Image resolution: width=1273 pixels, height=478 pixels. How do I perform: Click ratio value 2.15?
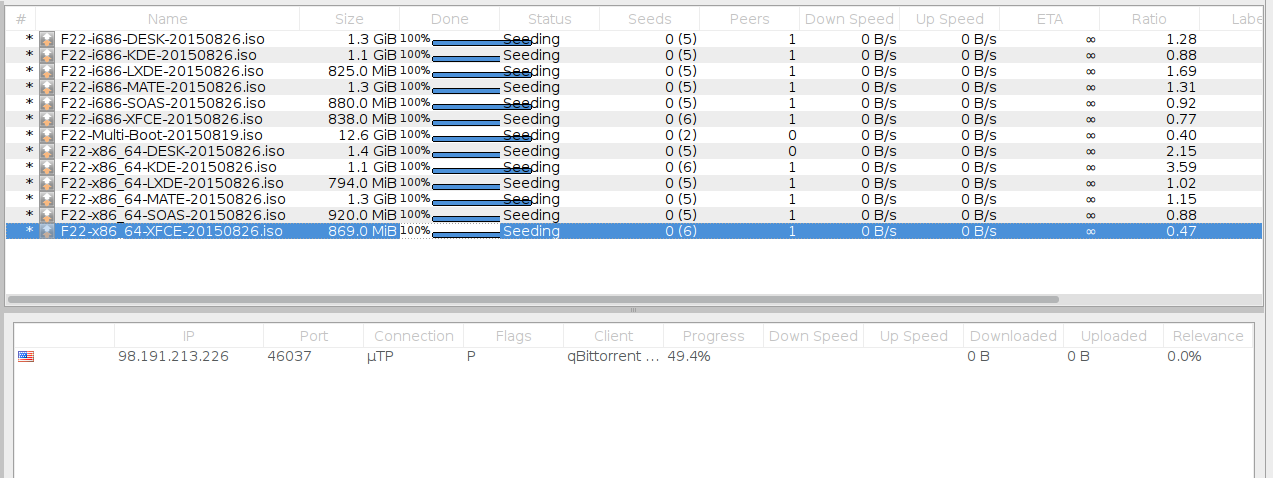click(1182, 151)
